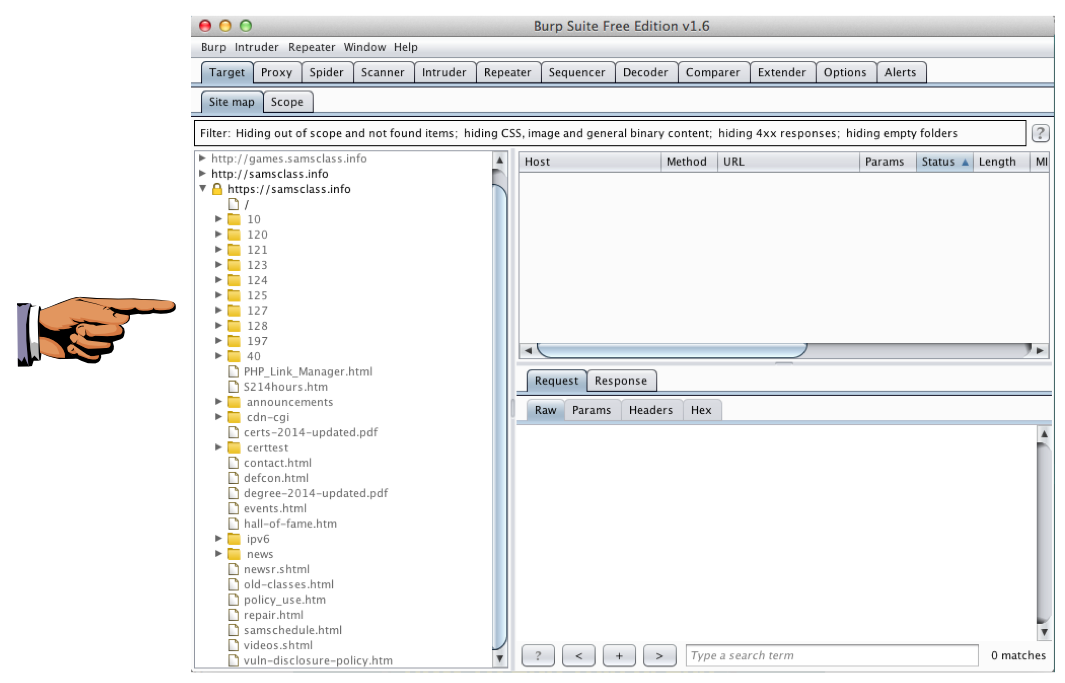Expand the 120 folder arrow
Image resolution: width=1065 pixels, height=683 pixels.
pyautogui.click(x=218, y=234)
